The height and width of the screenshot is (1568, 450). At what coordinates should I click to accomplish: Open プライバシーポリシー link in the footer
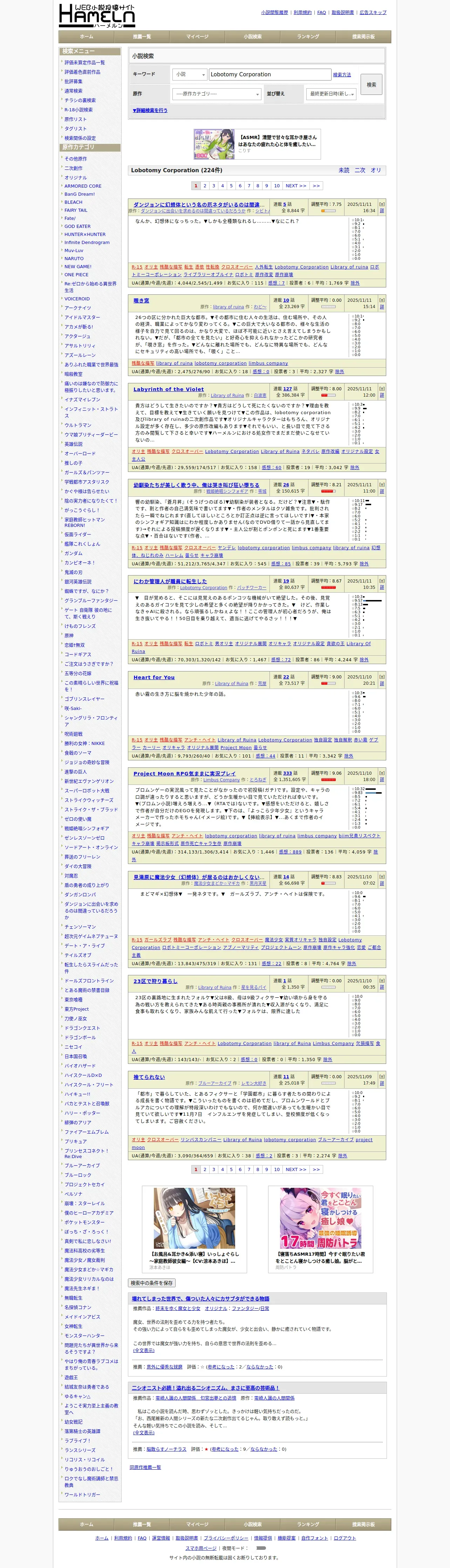pyautogui.click(x=226, y=1538)
